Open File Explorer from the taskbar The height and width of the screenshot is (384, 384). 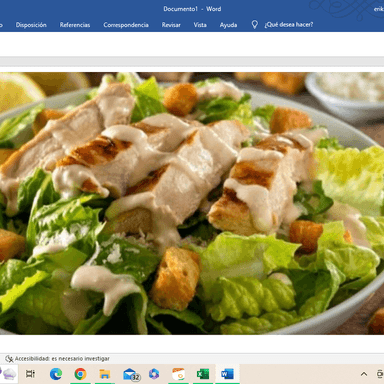tap(104, 374)
